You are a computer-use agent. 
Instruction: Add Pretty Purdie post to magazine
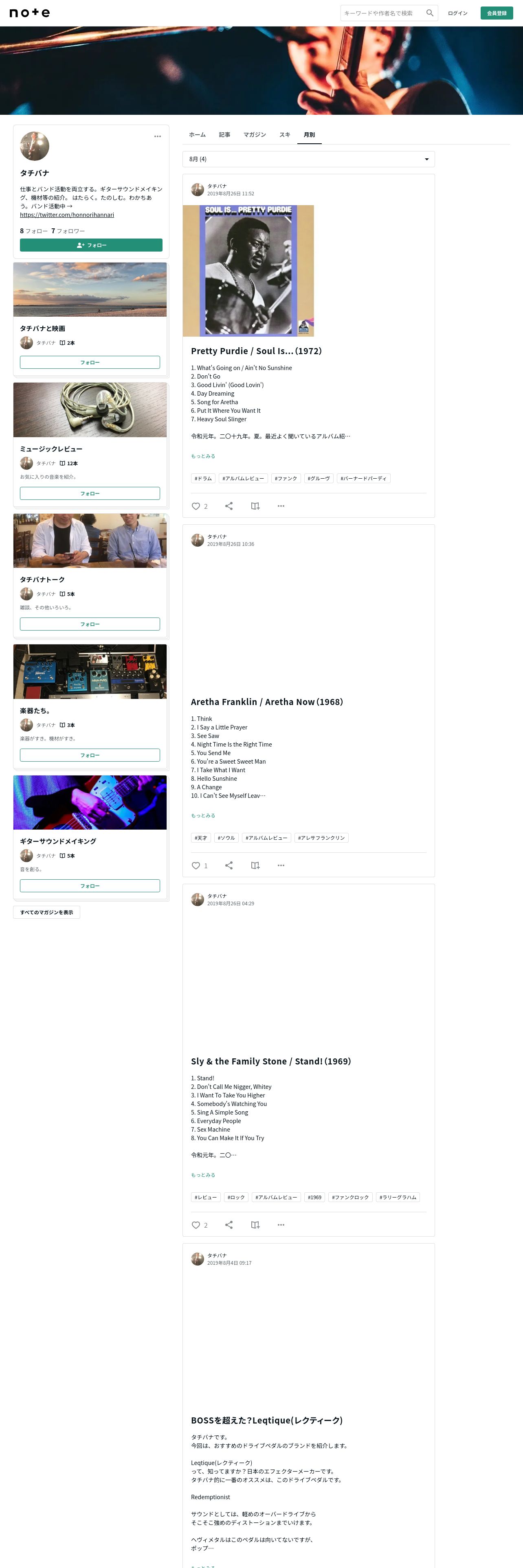coord(255,506)
